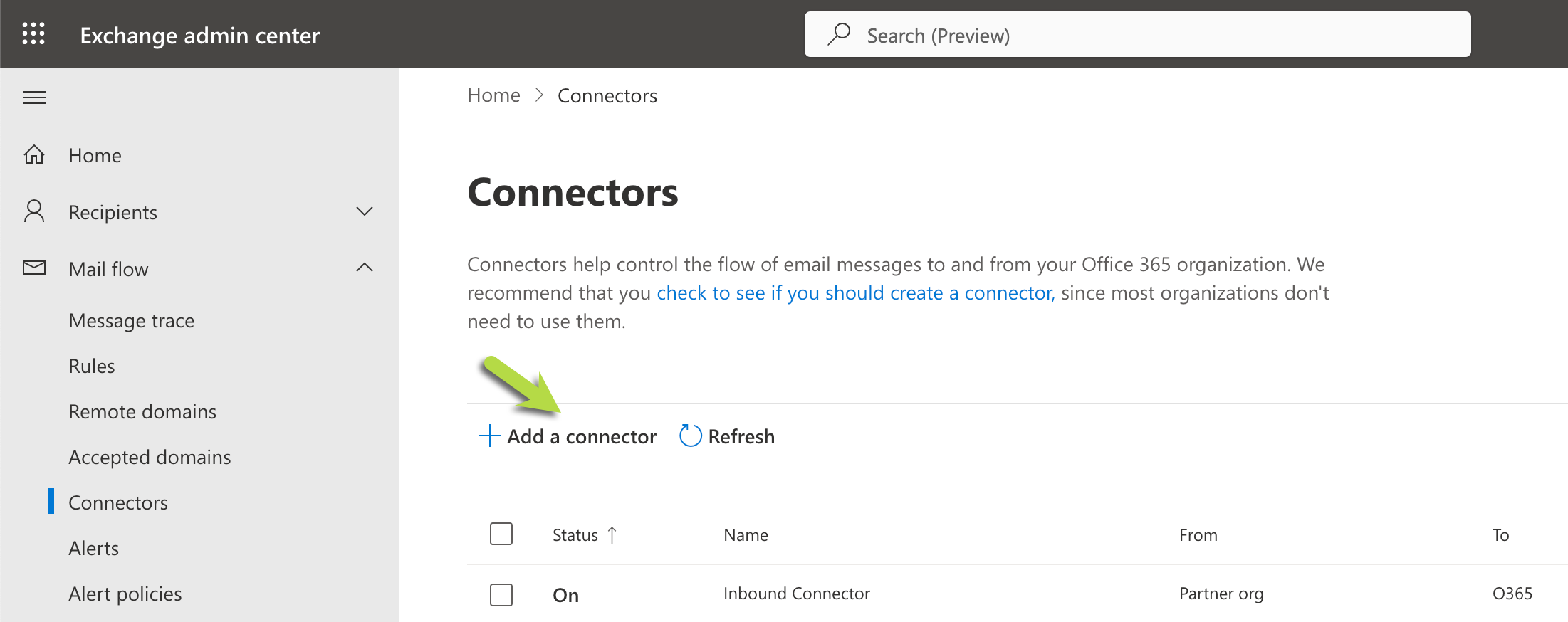
Task: Tick the select-all checkbox in the header row
Action: click(x=501, y=534)
